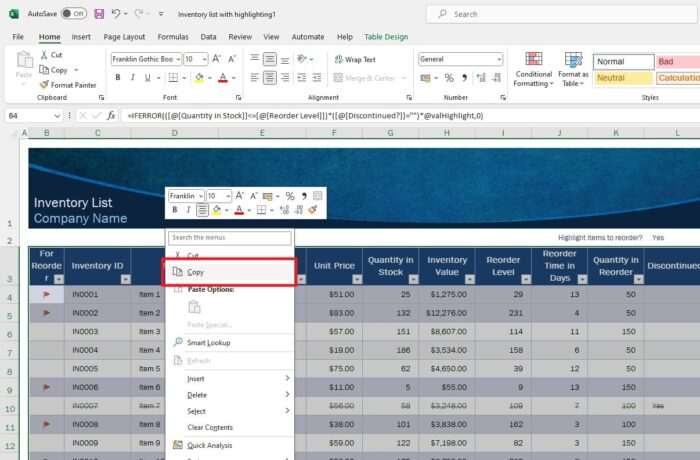Click Format Painter in the Clipboard group
The width and height of the screenshot is (700, 460).
pyautogui.click(x=68, y=85)
